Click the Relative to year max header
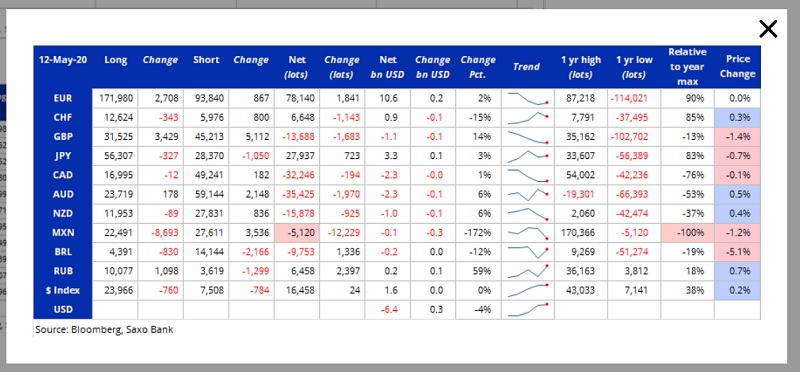The height and width of the screenshot is (372, 800). [687, 67]
